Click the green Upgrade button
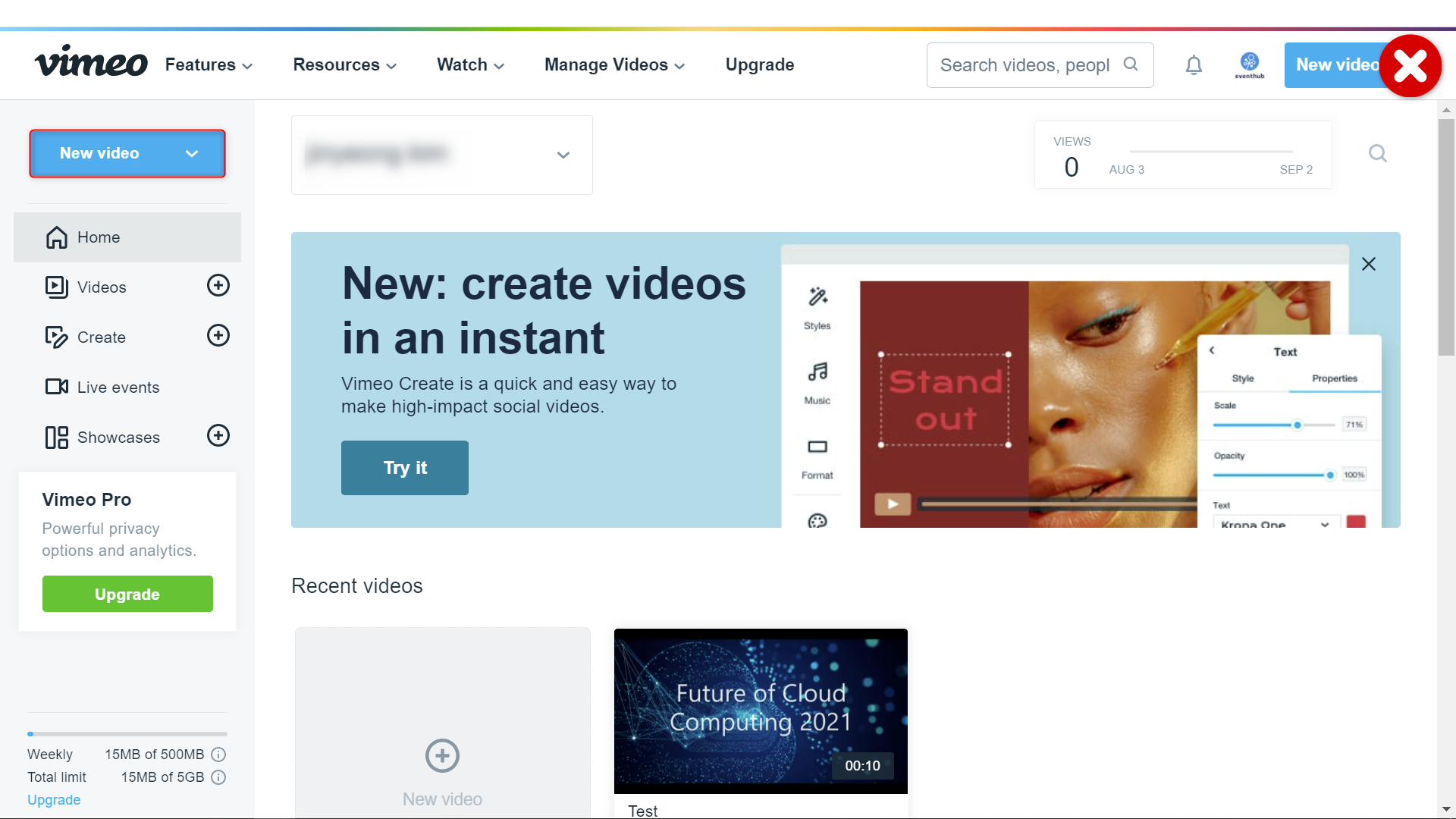Image resolution: width=1456 pixels, height=819 pixels. 127,594
